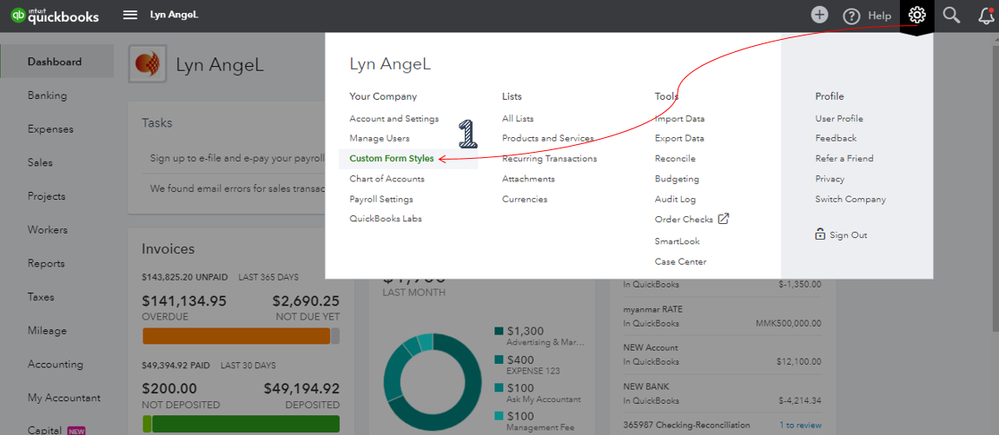Open the Help question mark icon
This screenshot has width=999, height=435.
coord(851,16)
